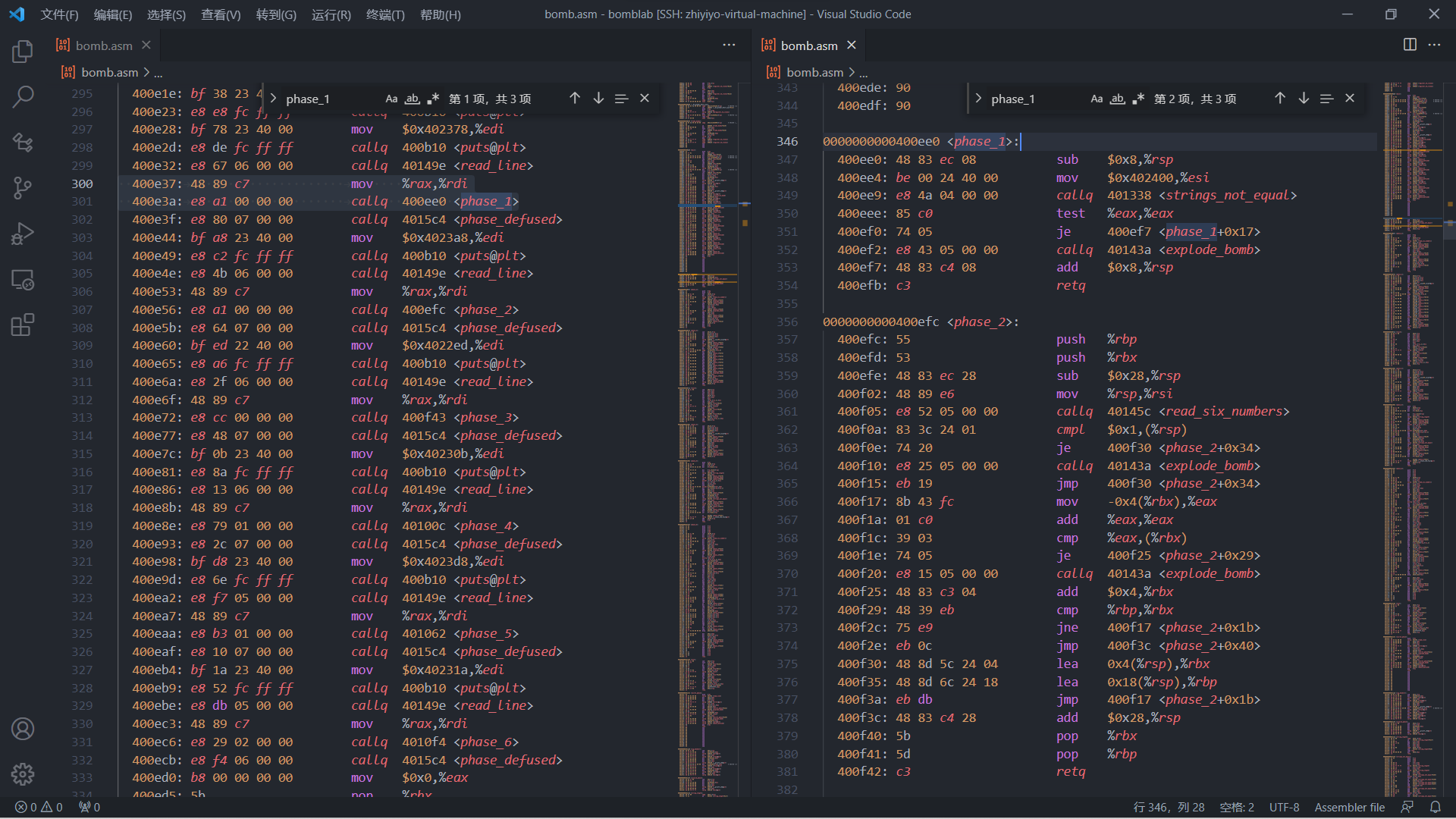Image resolution: width=1456 pixels, height=819 pixels.
Task: Click the right editor minimap
Action: 1414,438
